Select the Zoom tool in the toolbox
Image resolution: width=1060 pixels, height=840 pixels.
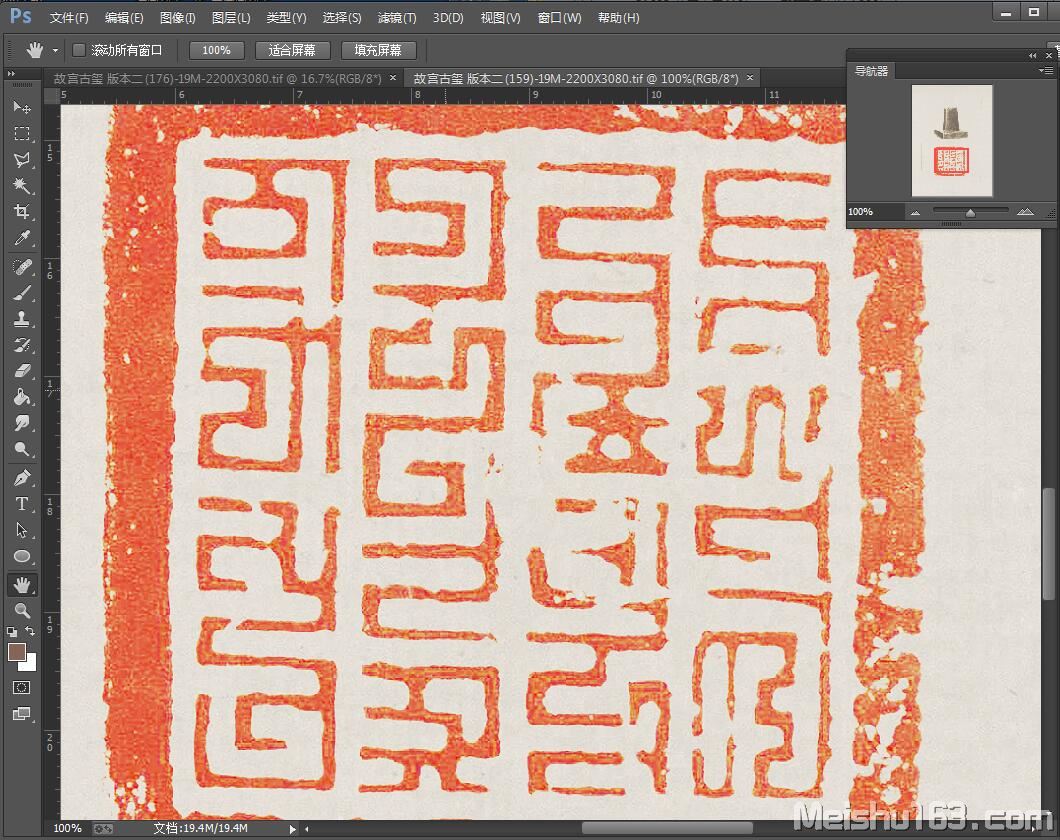pyautogui.click(x=22, y=611)
